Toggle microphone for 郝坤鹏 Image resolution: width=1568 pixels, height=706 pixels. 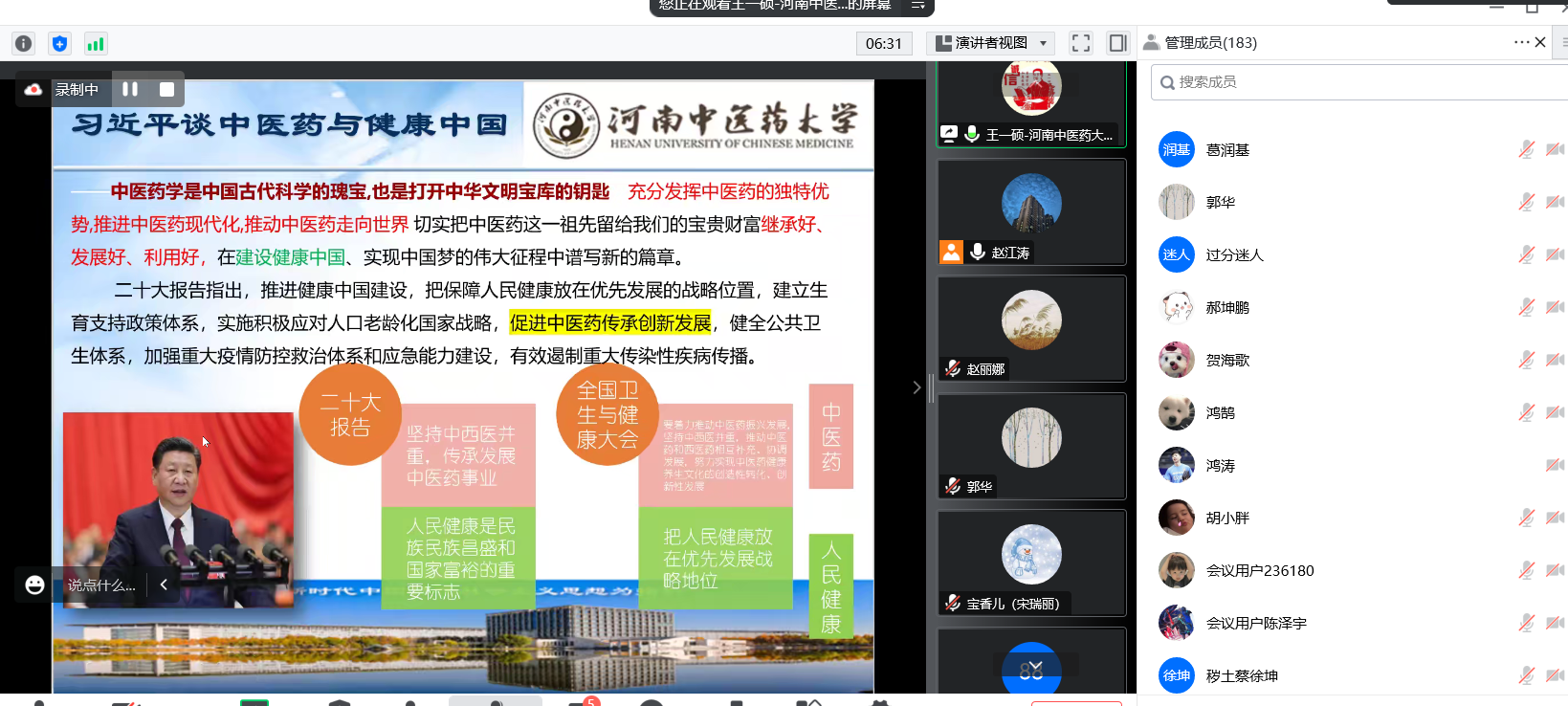pos(1526,307)
